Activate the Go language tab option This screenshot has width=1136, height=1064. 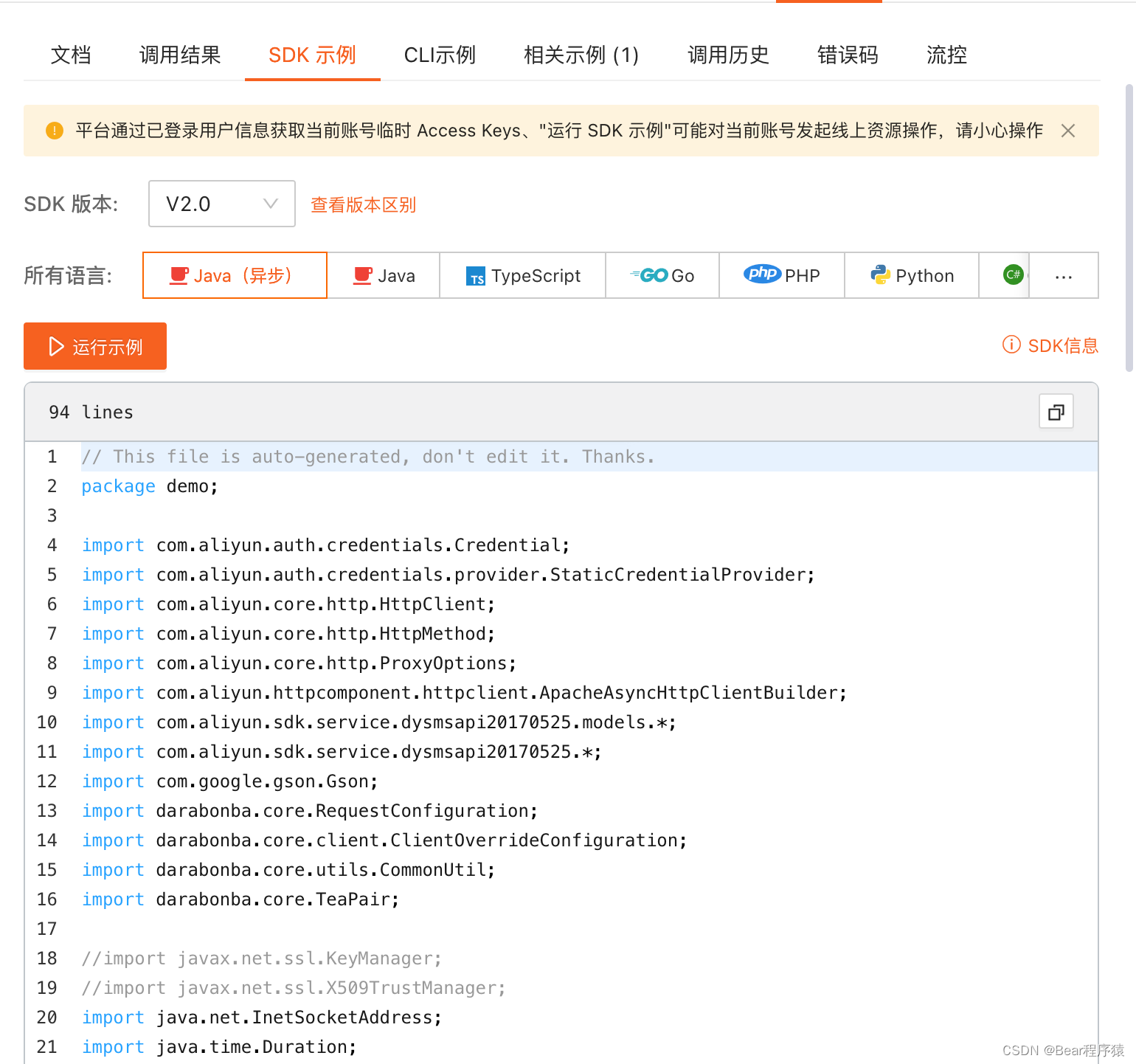pos(662,275)
